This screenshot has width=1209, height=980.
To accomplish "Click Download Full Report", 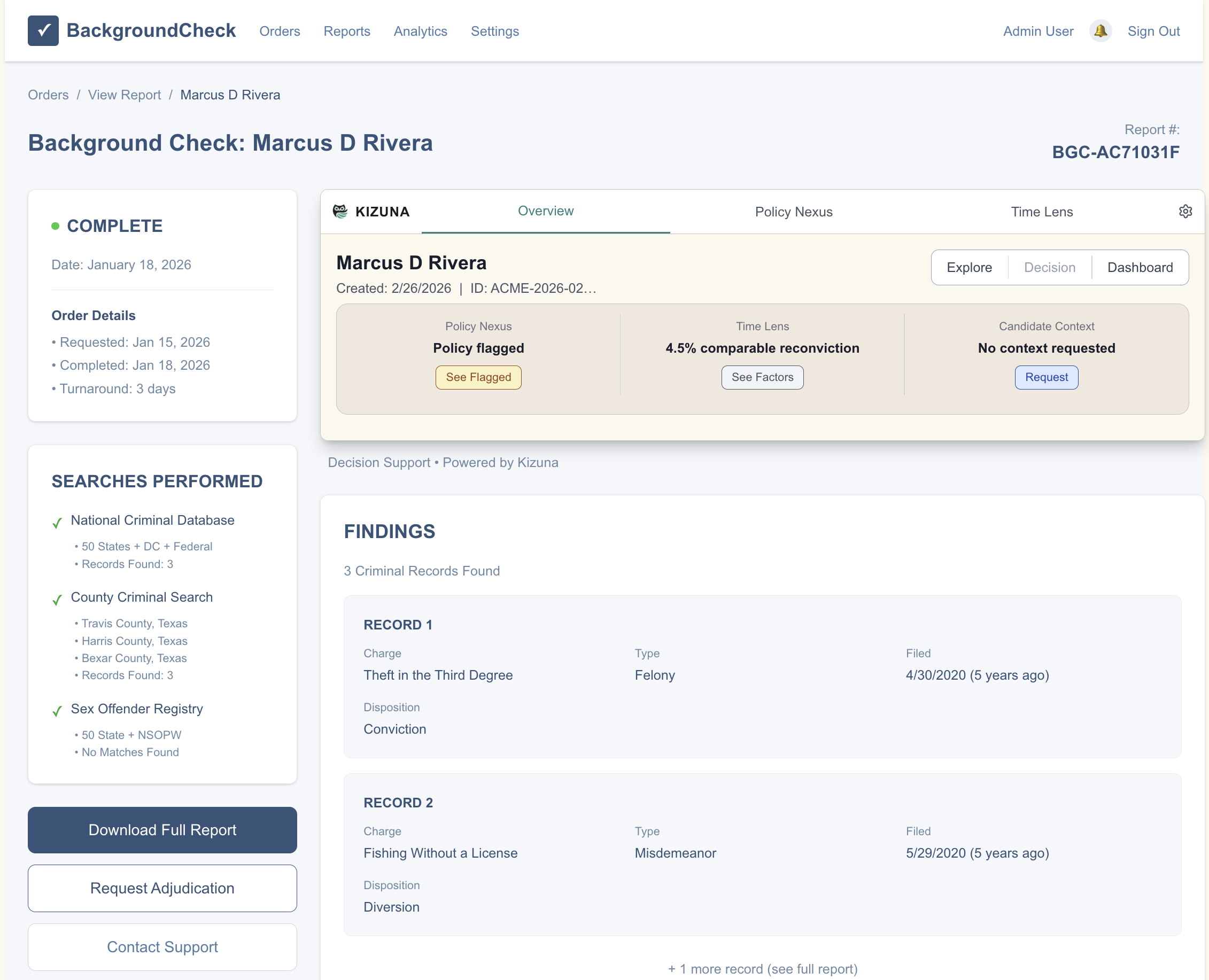I will (162, 830).
